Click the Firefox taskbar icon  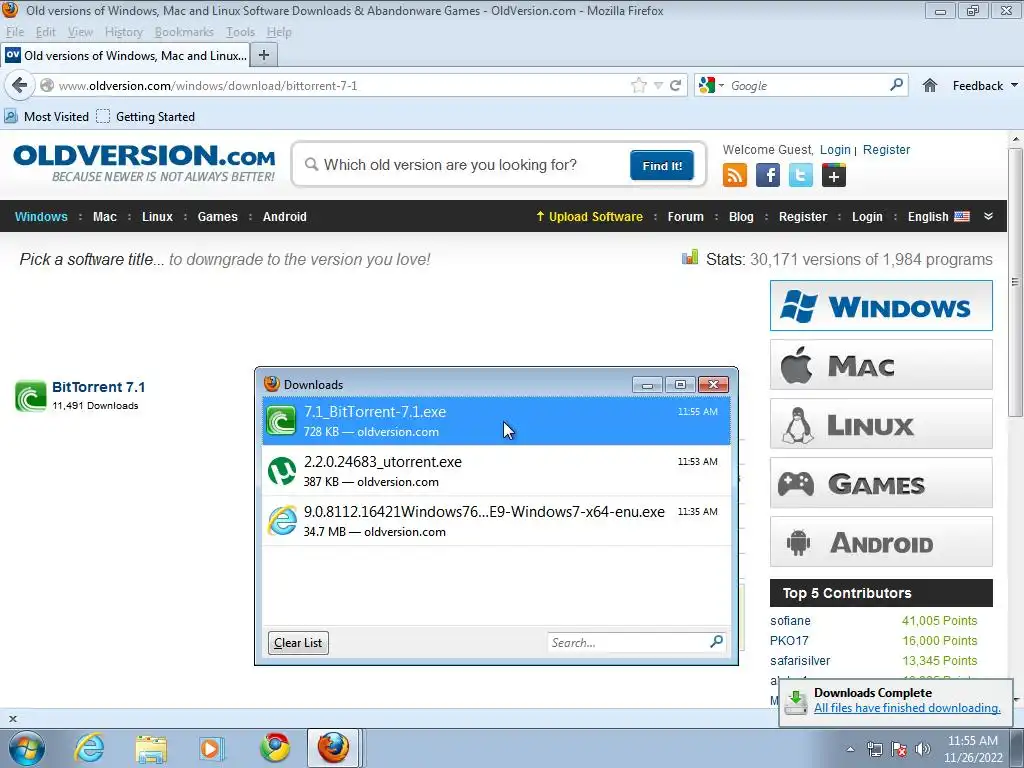[x=333, y=748]
